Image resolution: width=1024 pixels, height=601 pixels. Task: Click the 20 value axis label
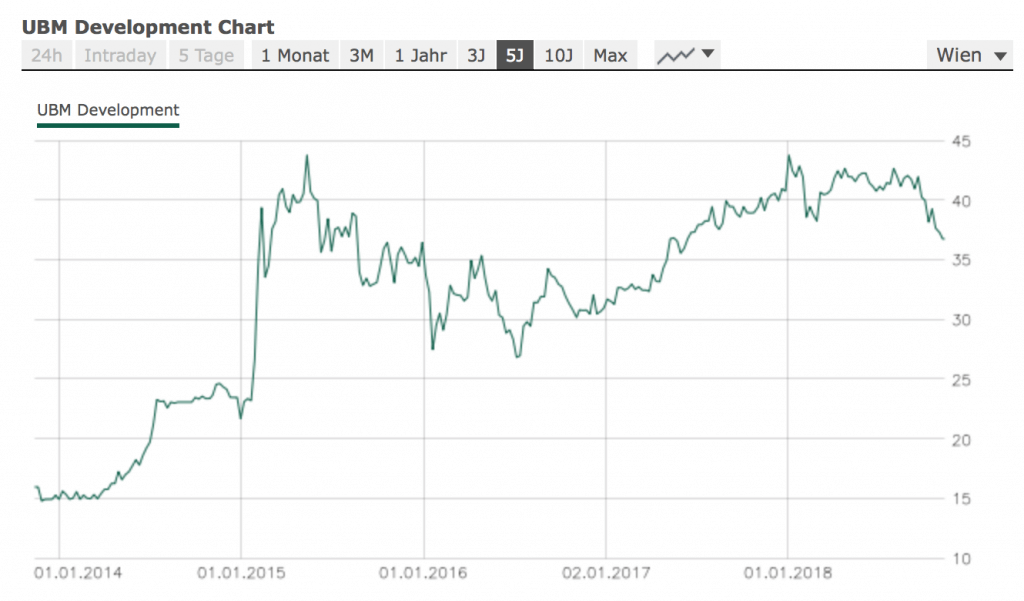coord(961,440)
